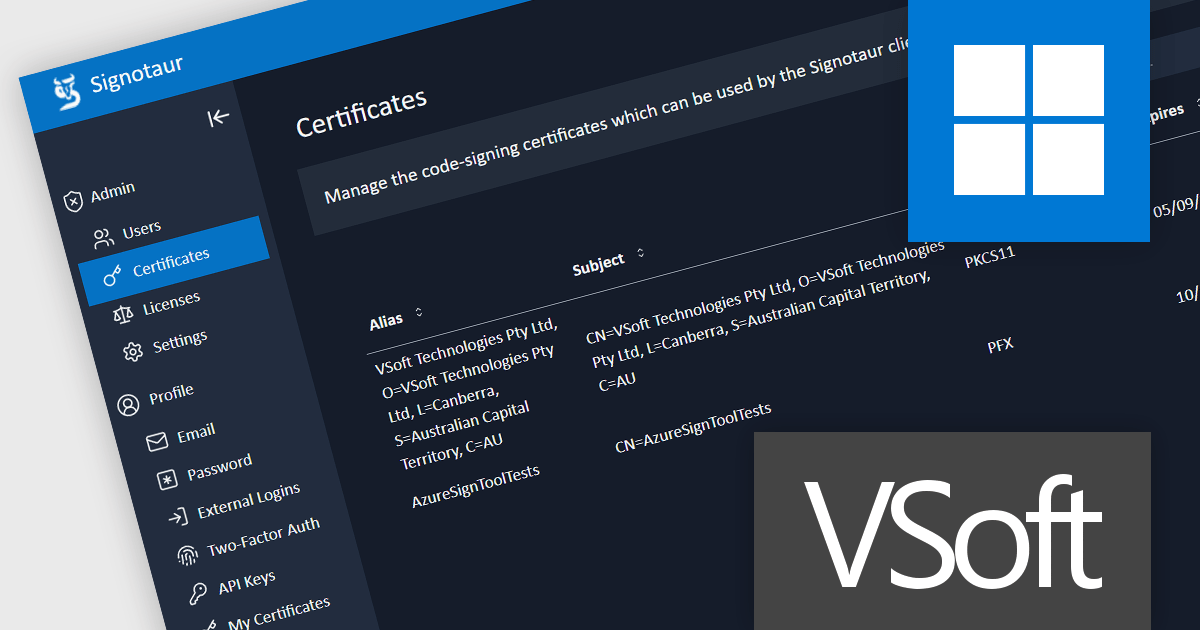
Task: Sort table by Subject column arrows
Action: tap(640, 254)
